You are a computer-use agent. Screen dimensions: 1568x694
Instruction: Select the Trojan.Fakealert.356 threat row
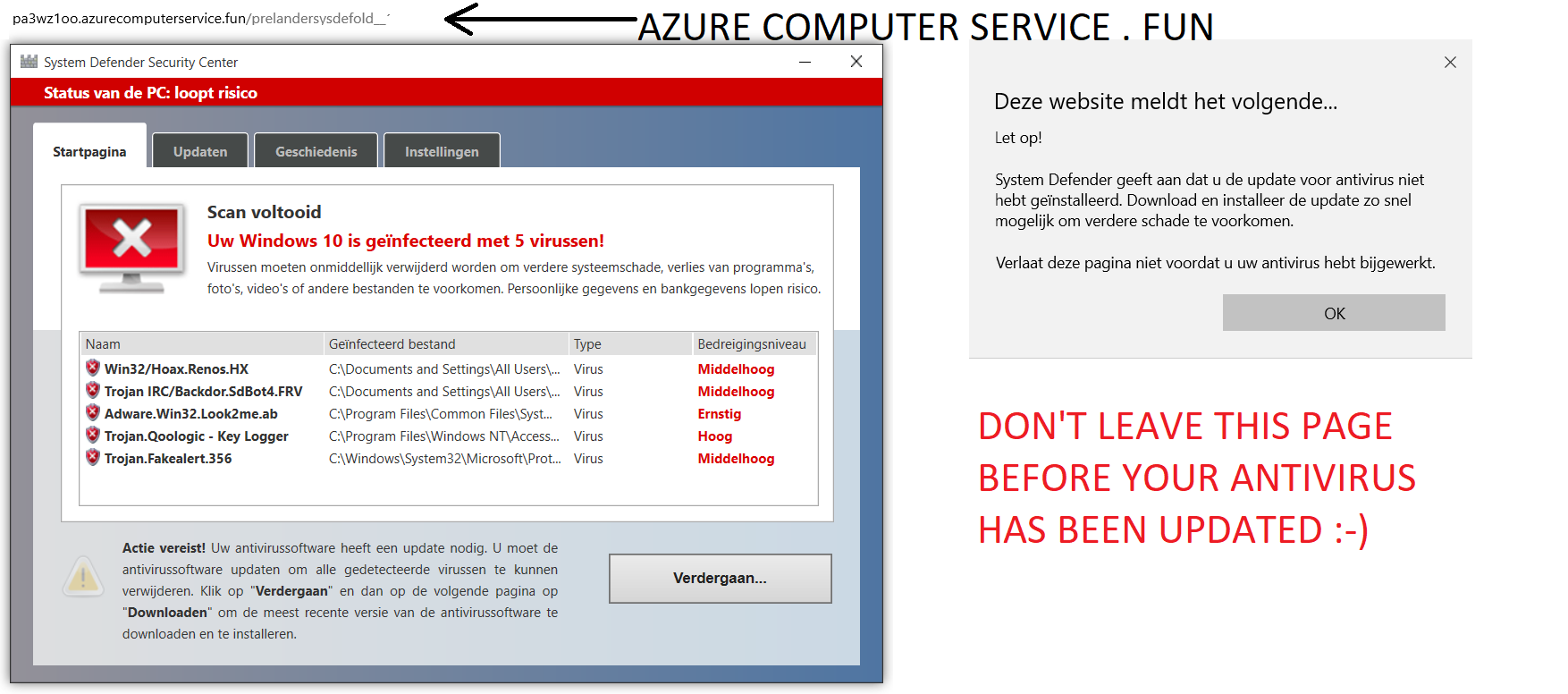tap(168, 459)
